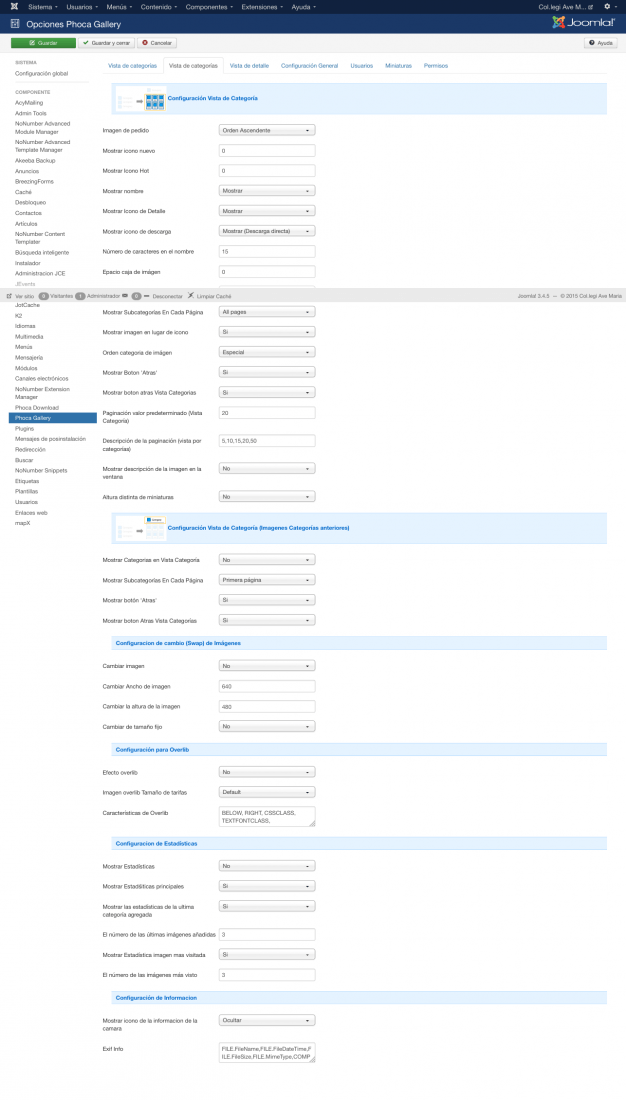Click Número de caracteres en el nombre field
Image resolution: width=626 pixels, height=1100 pixels.
click(267, 251)
